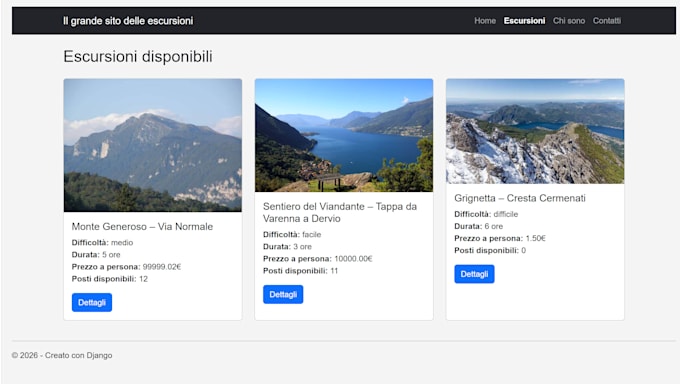Click the site brand "Il grande sito delle escursioni"

[x=128, y=21]
